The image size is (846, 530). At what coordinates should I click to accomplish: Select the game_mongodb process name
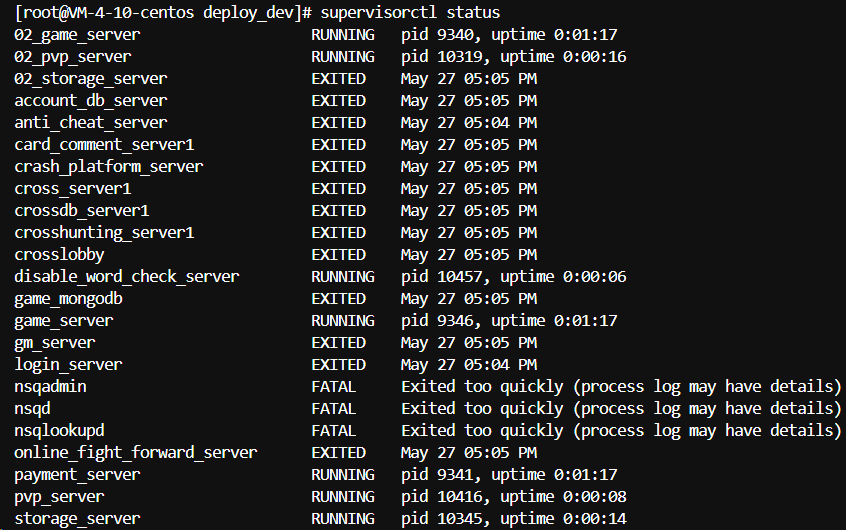click(68, 298)
